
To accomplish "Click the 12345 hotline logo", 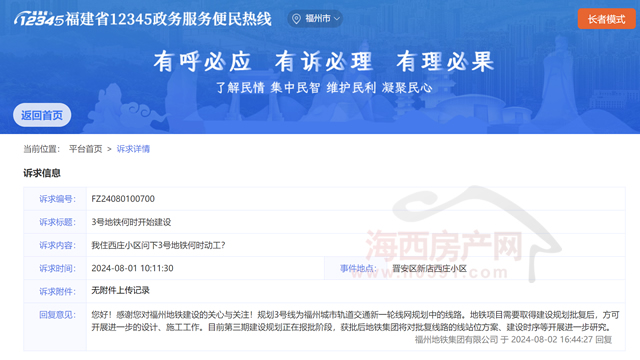I will [x=39, y=19].
